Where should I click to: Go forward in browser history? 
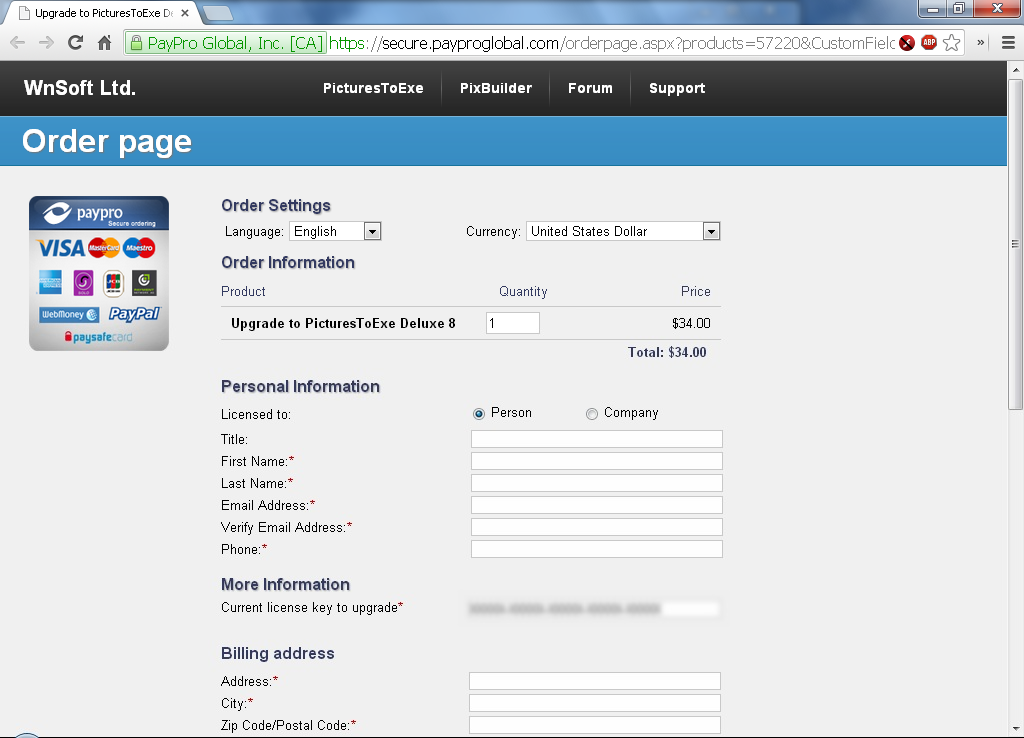click(x=46, y=43)
